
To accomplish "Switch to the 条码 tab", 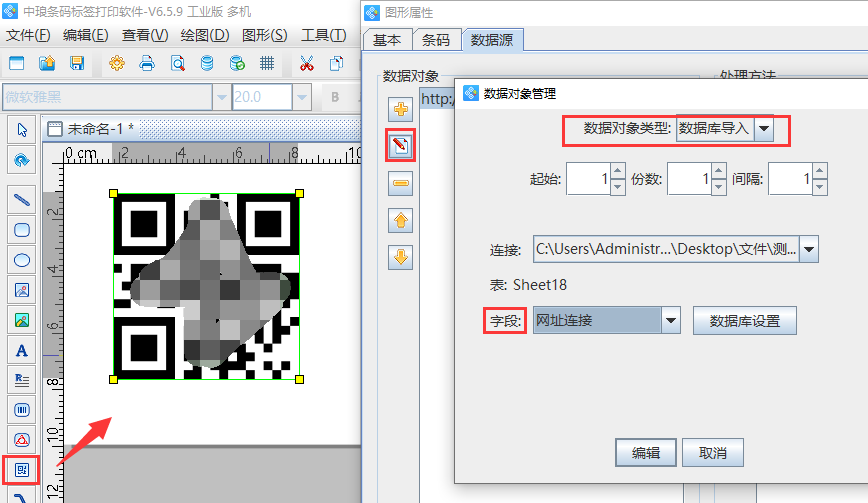I will coord(436,40).
